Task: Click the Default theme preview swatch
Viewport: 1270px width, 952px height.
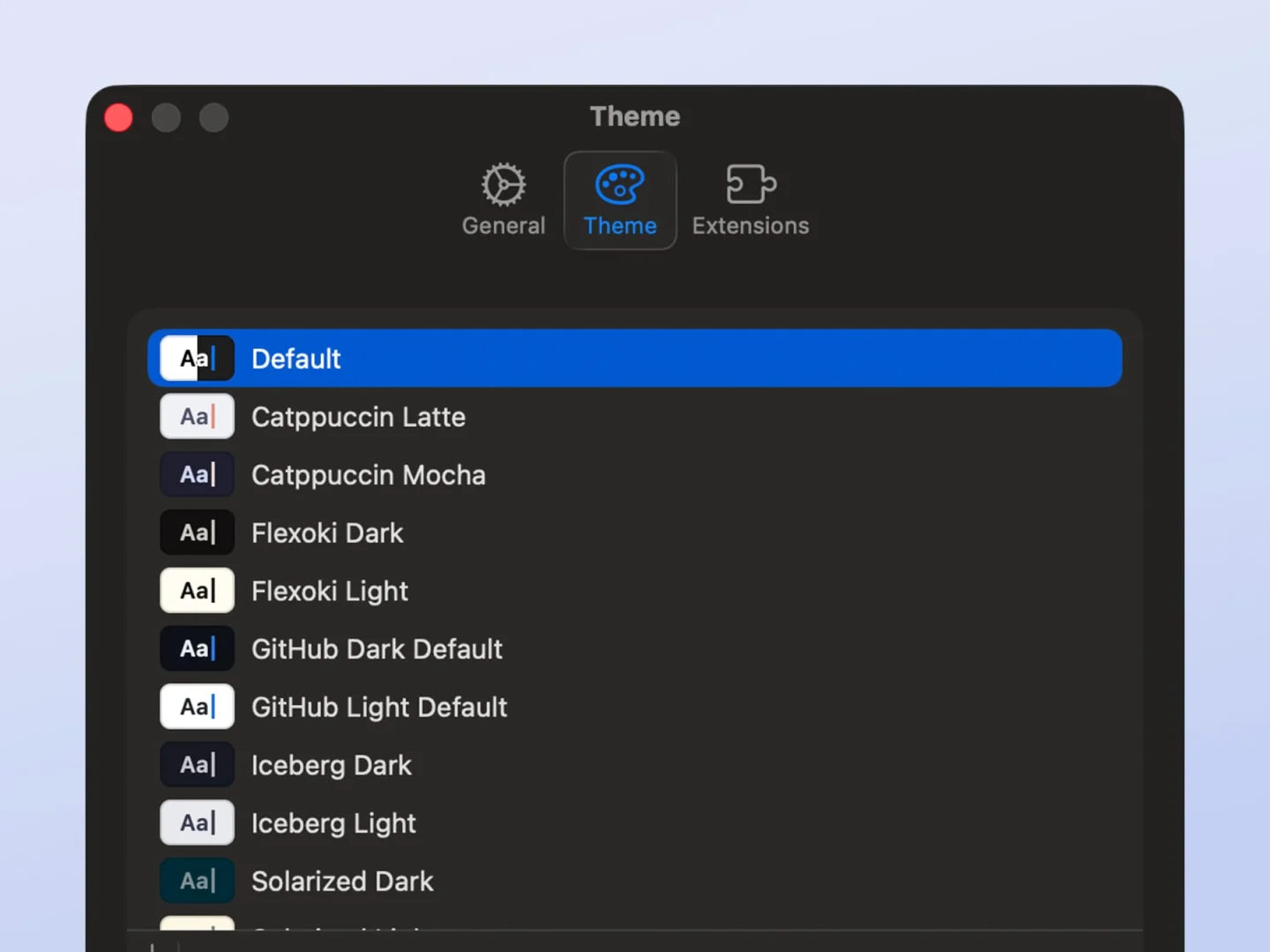Action: click(198, 358)
